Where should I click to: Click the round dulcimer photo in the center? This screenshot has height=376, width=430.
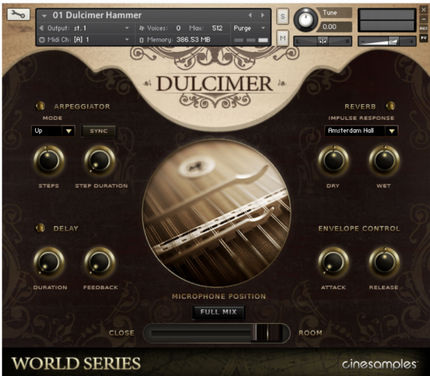pyautogui.click(x=216, y=213)
